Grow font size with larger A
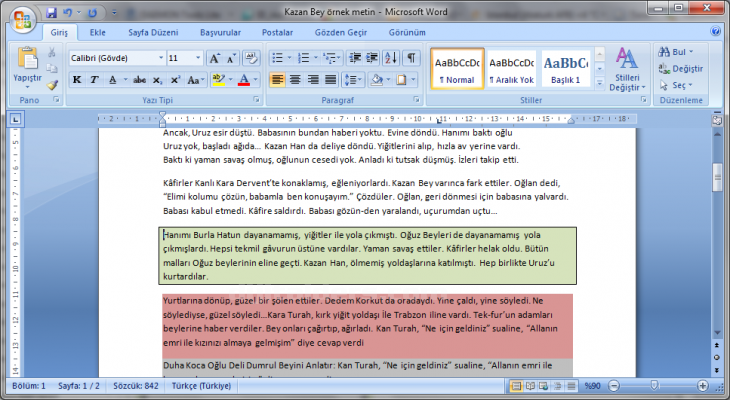730x400 pixels. (x=214, y=58)
